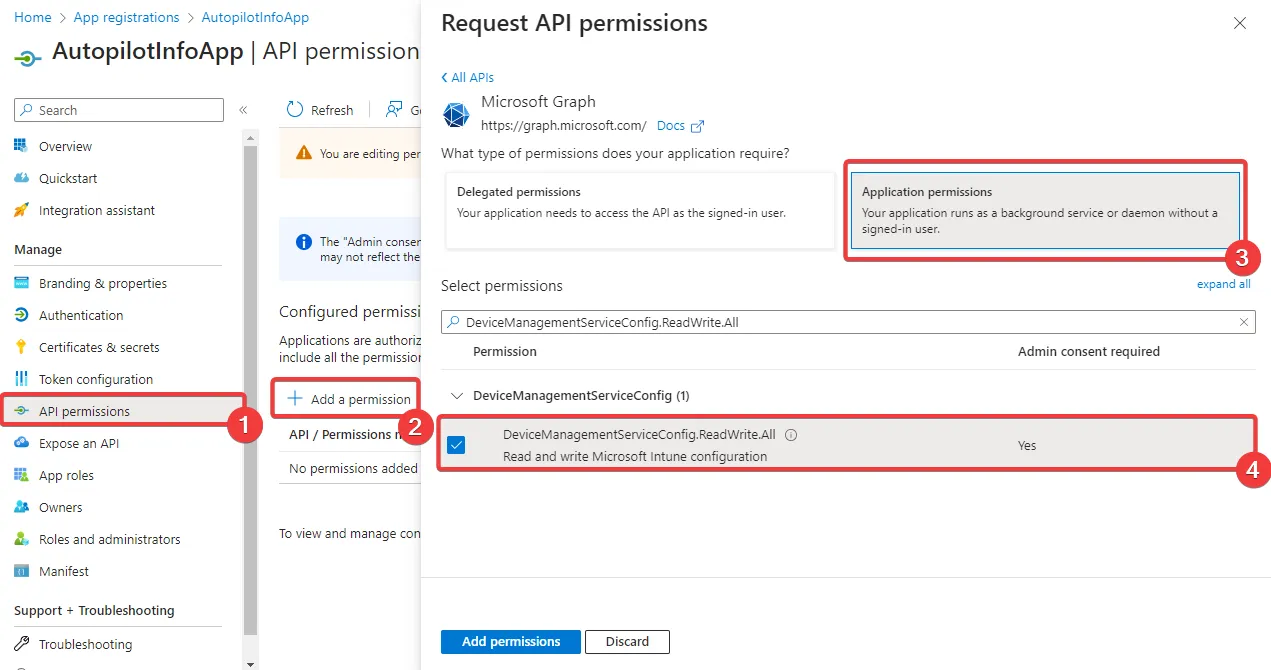Click 'Read and write Microsoft Intune configuration' text

[635, 456]
